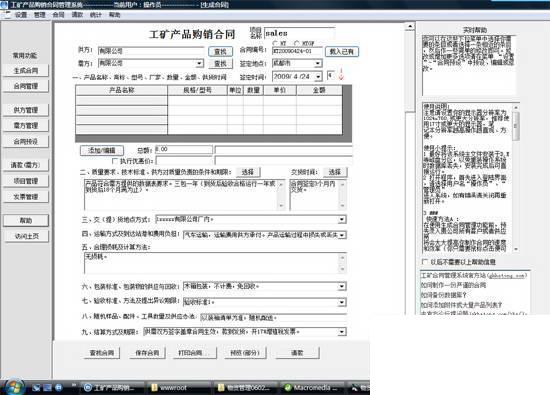
Task: Open the 合同 menu
Action: (58, 15)
